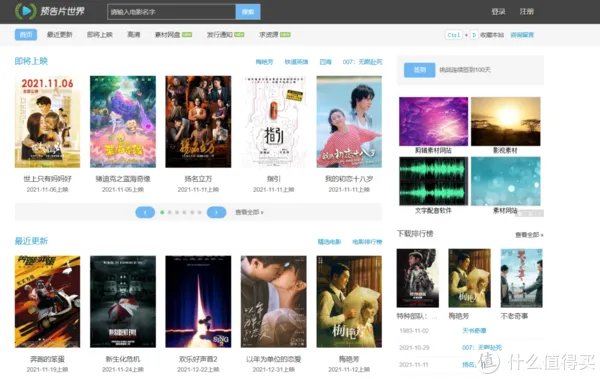Open the 以年为单位的恋爱 poster
The width and height of the screenshot is (600, 379).
click(274, 302)
